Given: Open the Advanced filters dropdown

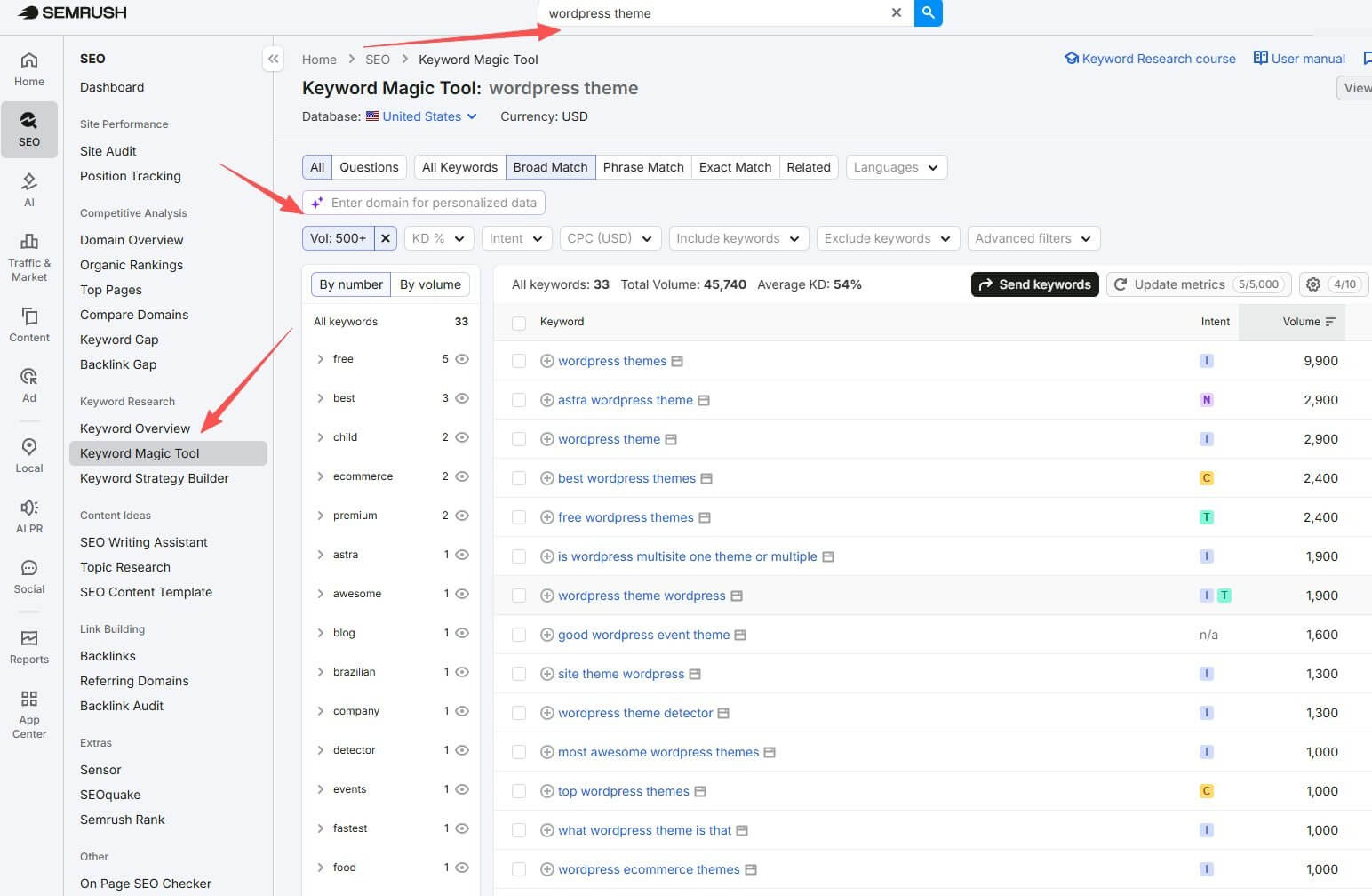Looking at the screenshot, I should [x=1034, y=238].
